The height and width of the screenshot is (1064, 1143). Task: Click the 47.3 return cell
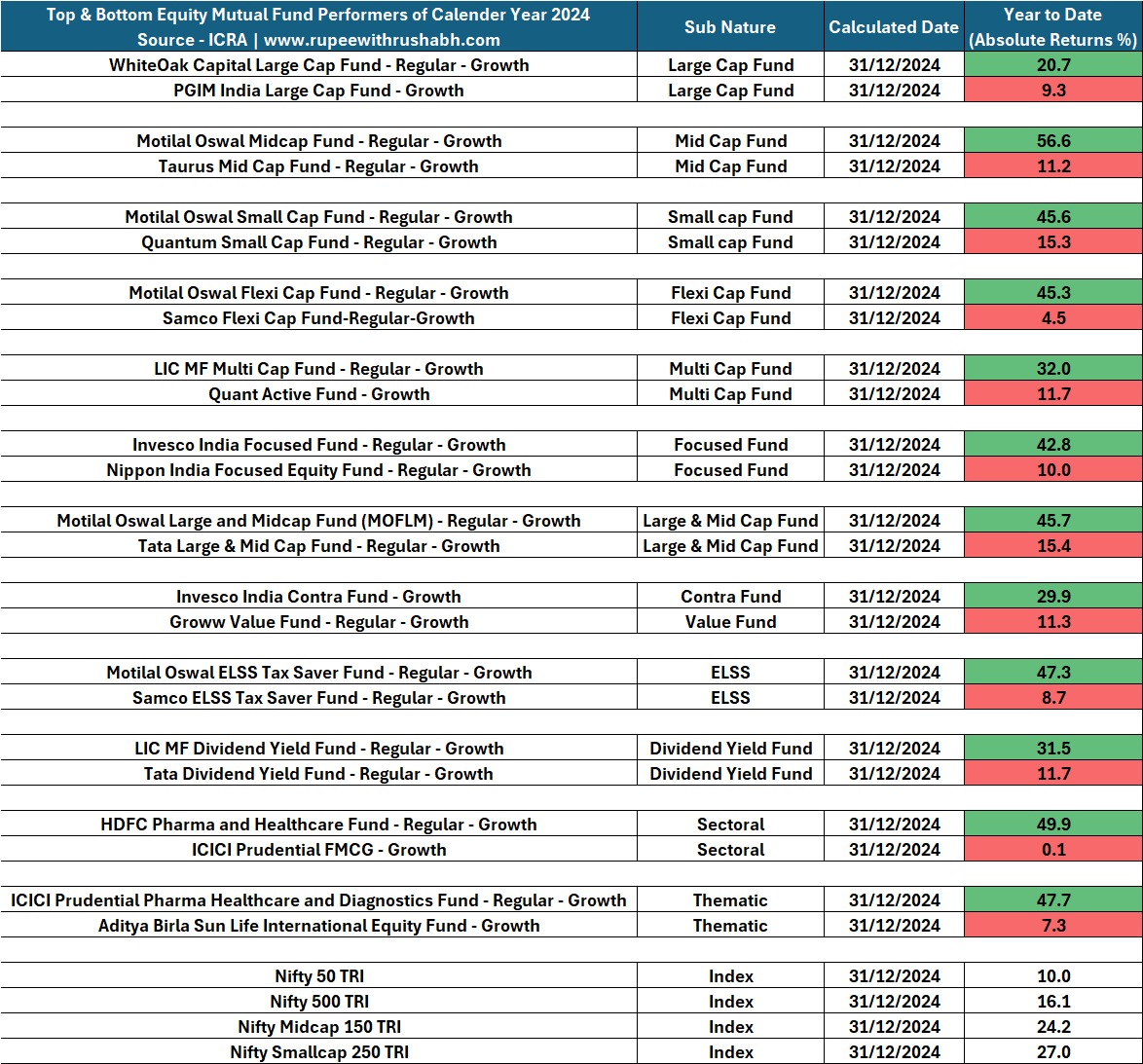(x=1053, y=672)
